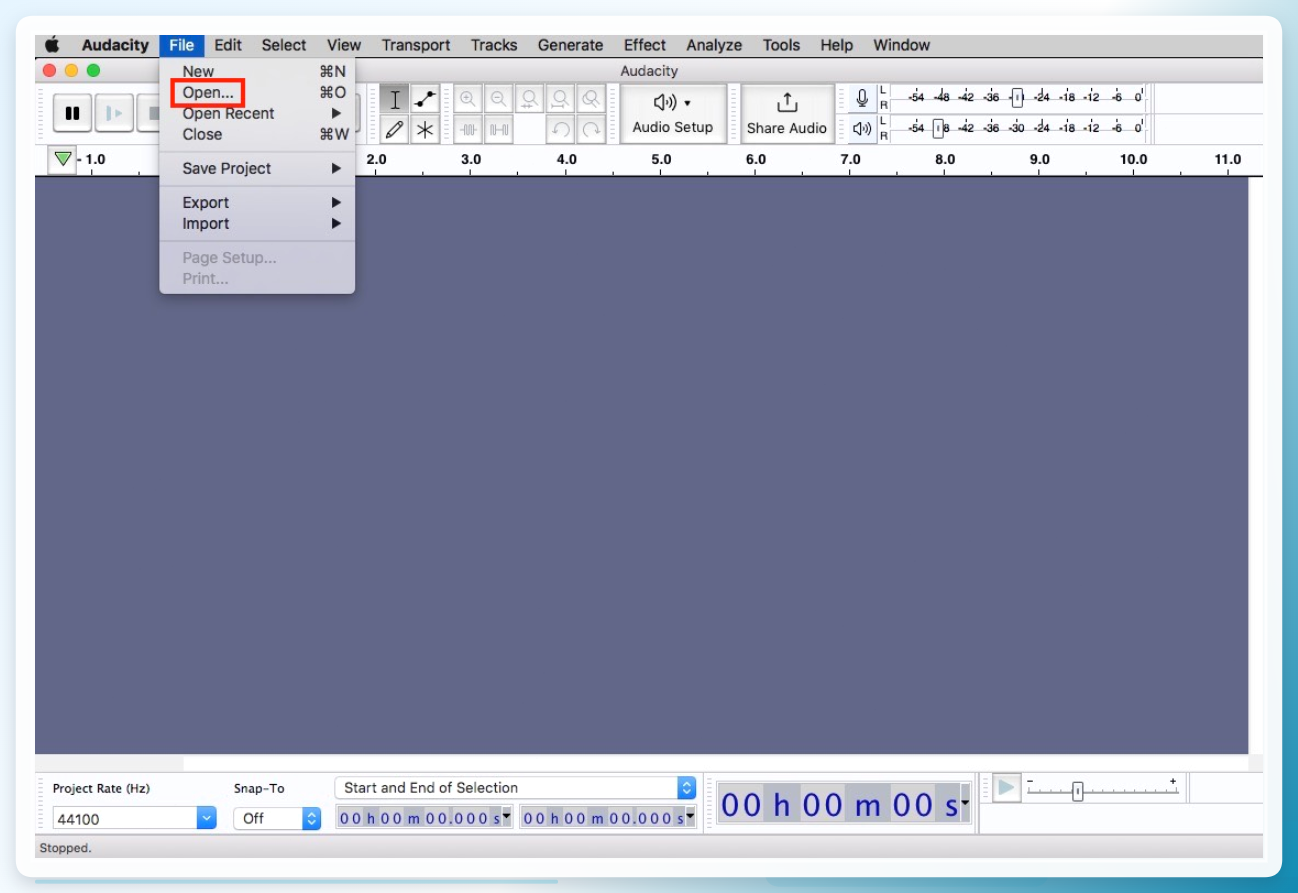Open selection start time format arrow
Image resolution: width=1298 pixels, height=893 pixels.
click(x=506, y=817)
